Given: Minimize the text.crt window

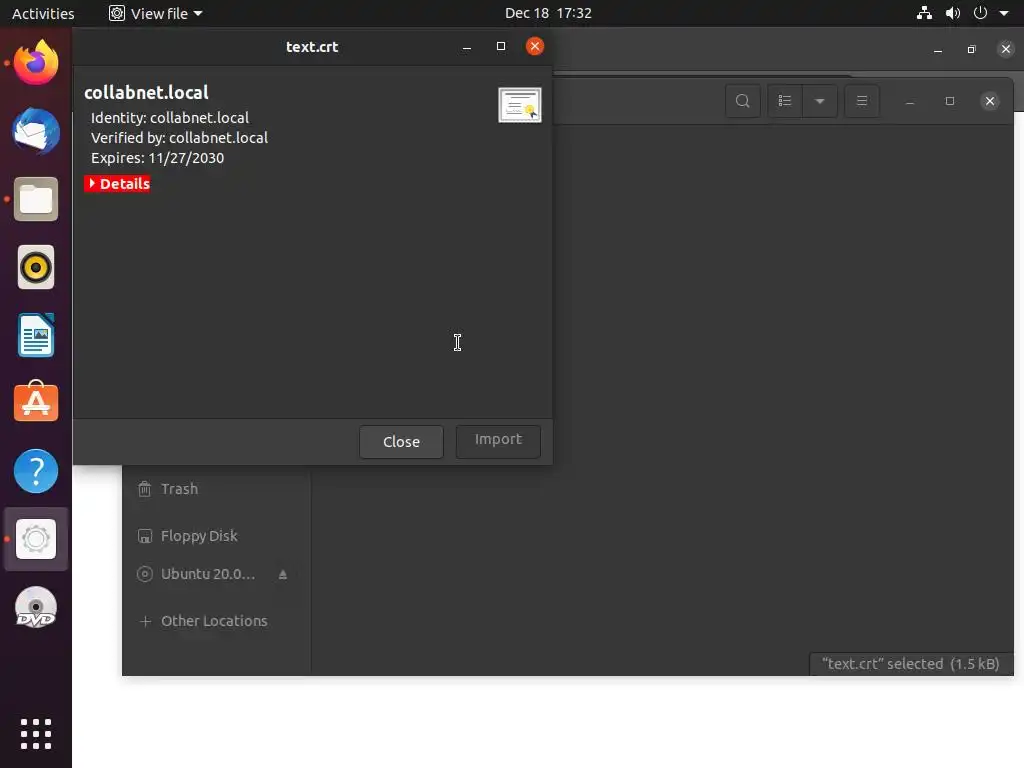Looking at the screenshot, I should [x=467, y=47].
